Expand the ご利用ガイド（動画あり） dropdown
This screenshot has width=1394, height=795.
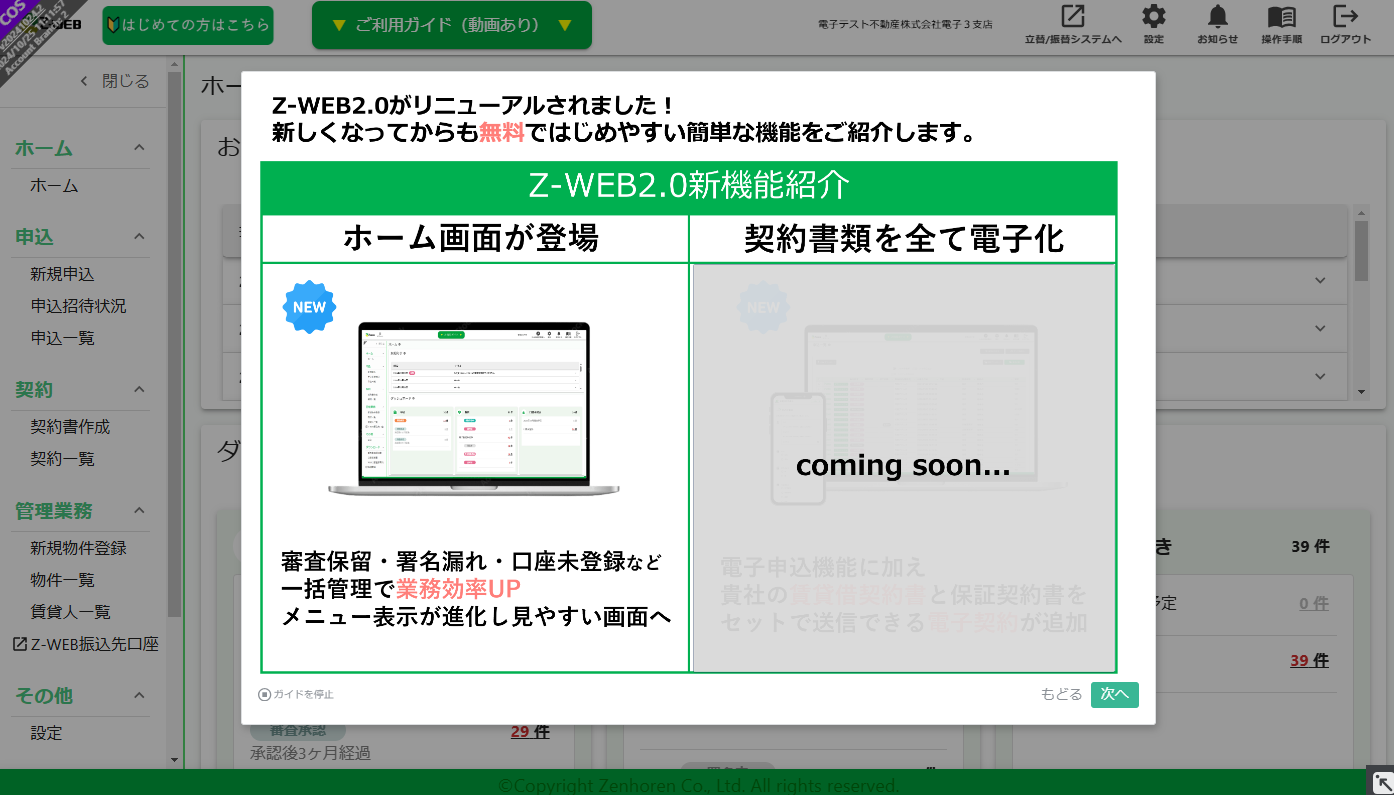(x=451, y=25)
